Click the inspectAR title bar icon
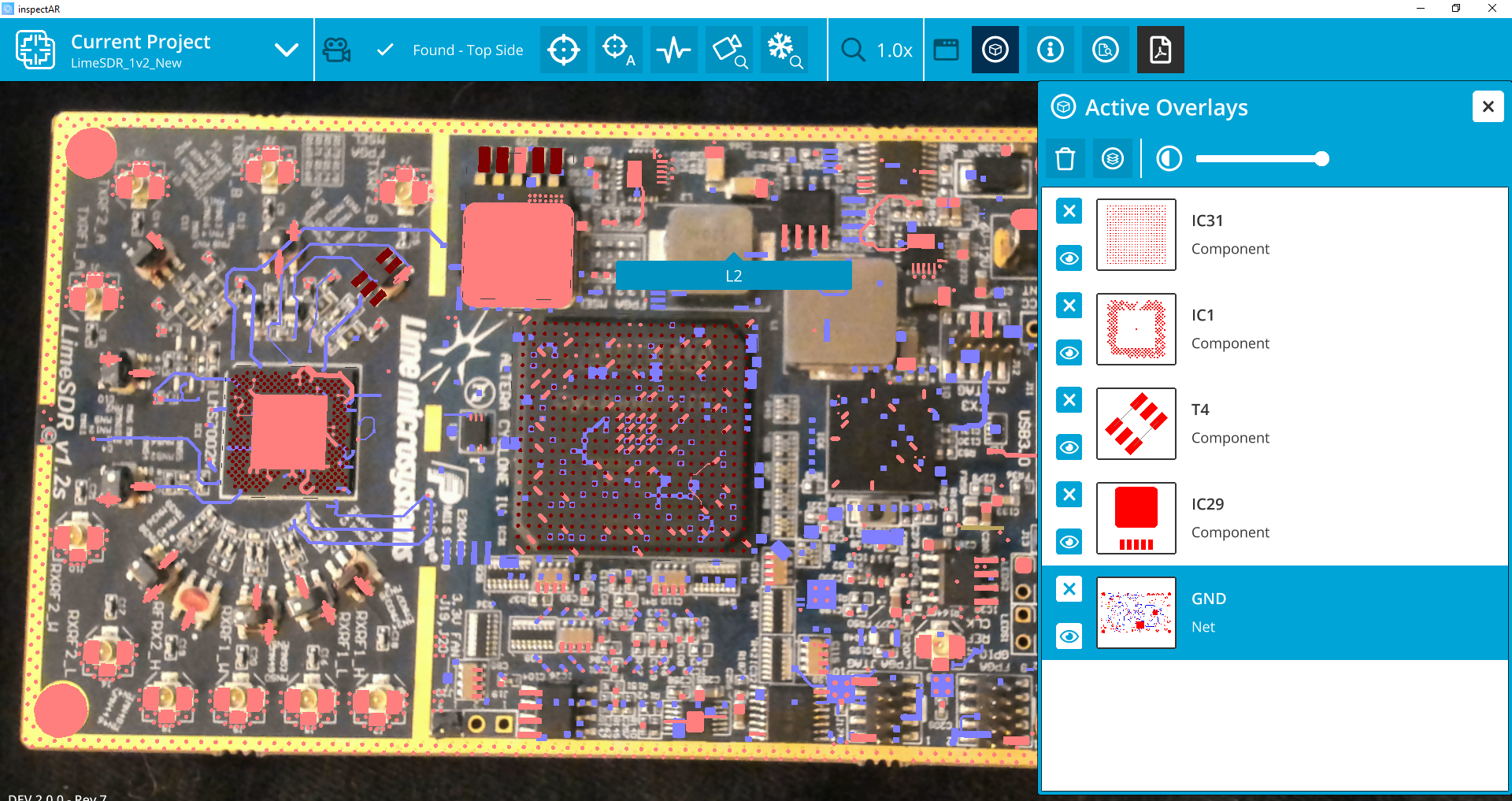Image resolution: width=1512 pixels, height=801 pixels. pyautogui.click(x=8, y=9)
